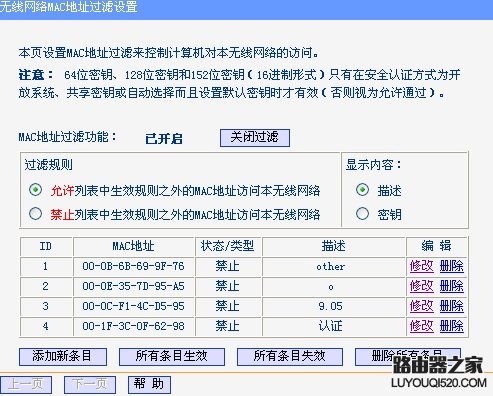Click the description cell 'other'
Screen dimensions: 493x396
coord(334,266)
